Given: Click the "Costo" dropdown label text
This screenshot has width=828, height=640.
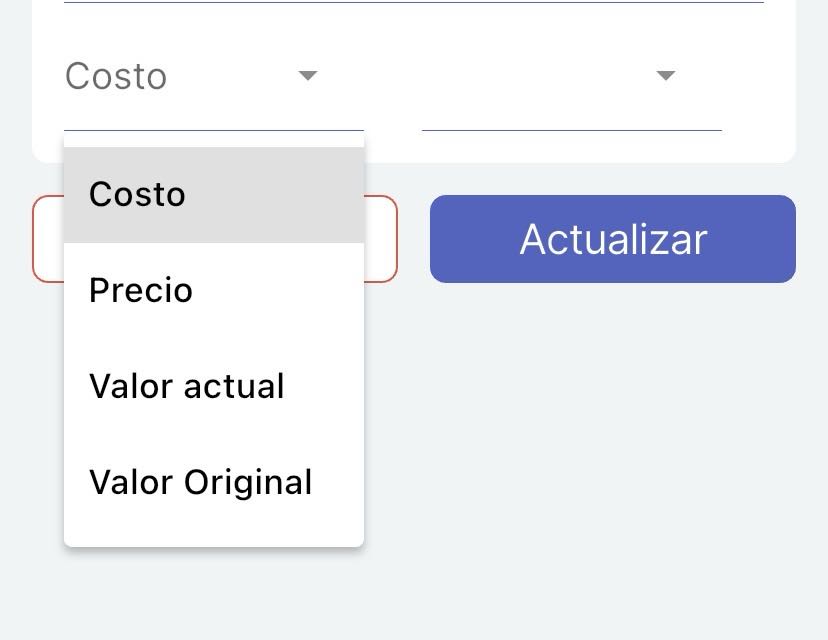Looking at the screenshot, I should tap(115, 75).
